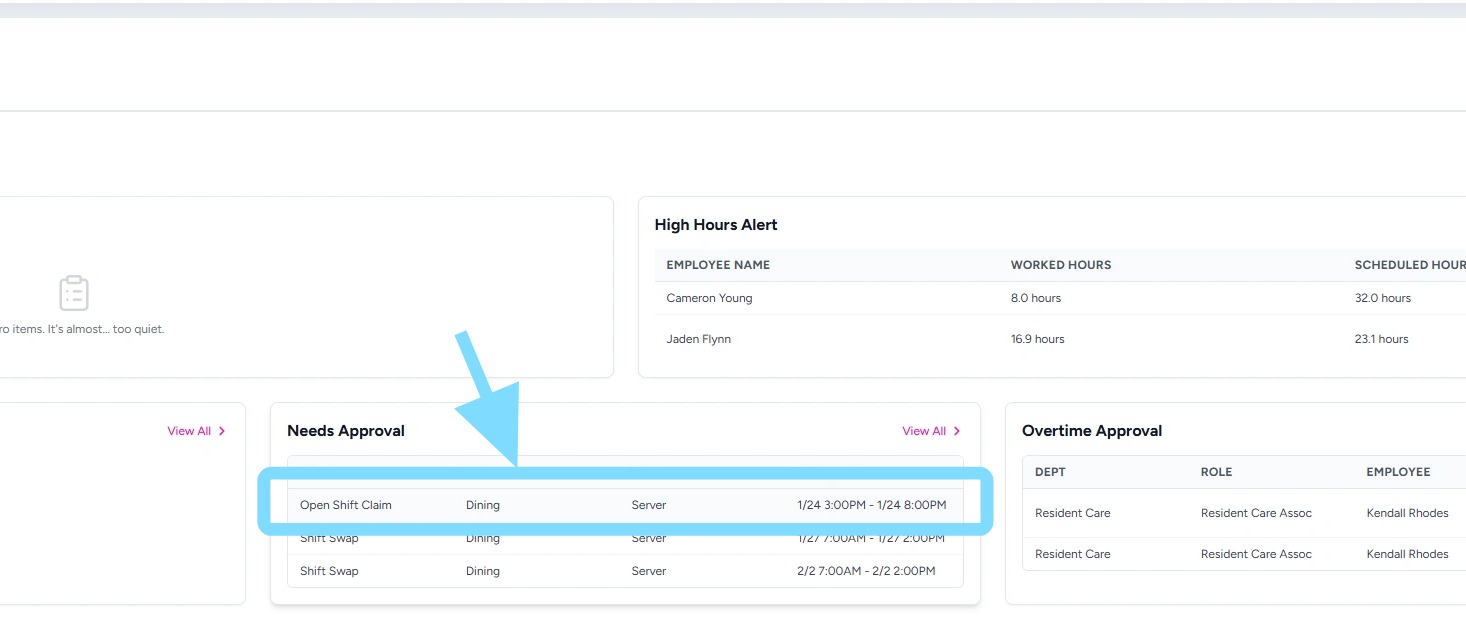Screen dimensions: 1466x625
Task: Open the Shift Swap request dated 2/2
Action: pyautogui.click(x=624, y=571)
